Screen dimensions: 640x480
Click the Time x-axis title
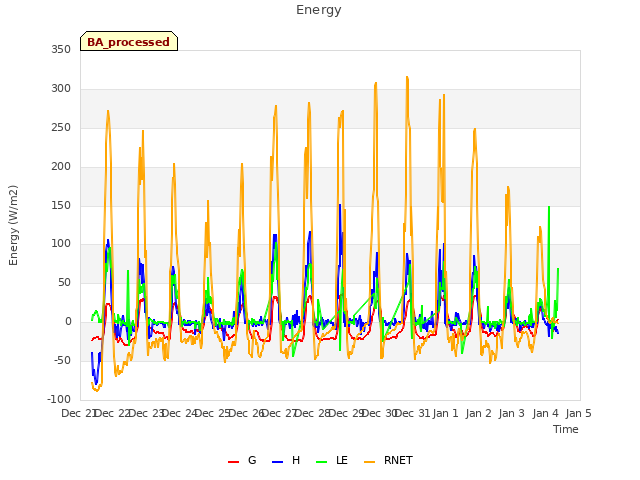566,429
